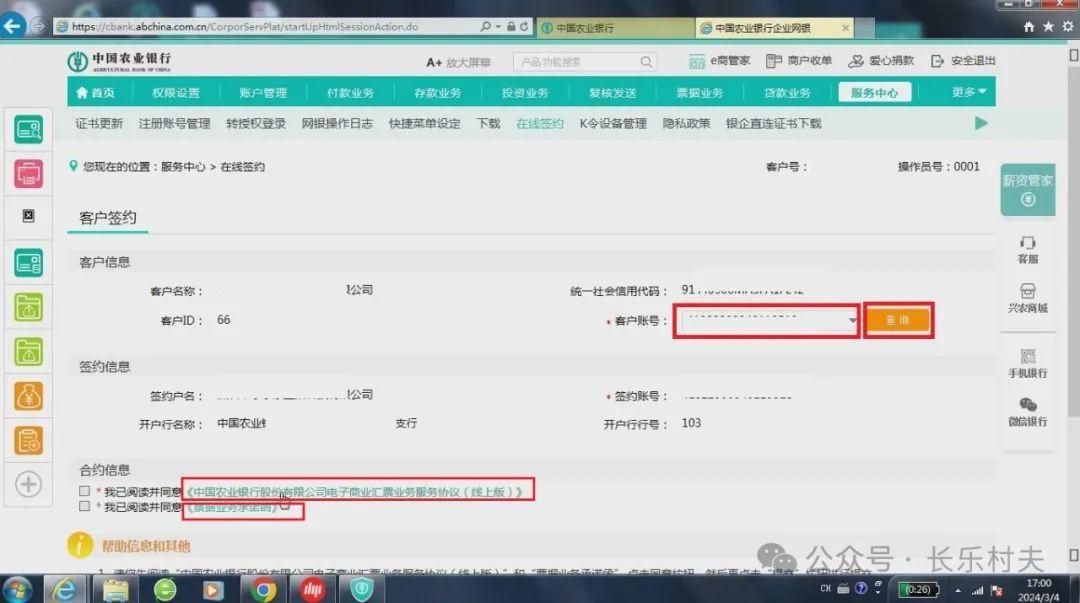The image size is (1080, 603).
Task: Open Internet Explorer in taskbar
Action: [65, 590]
